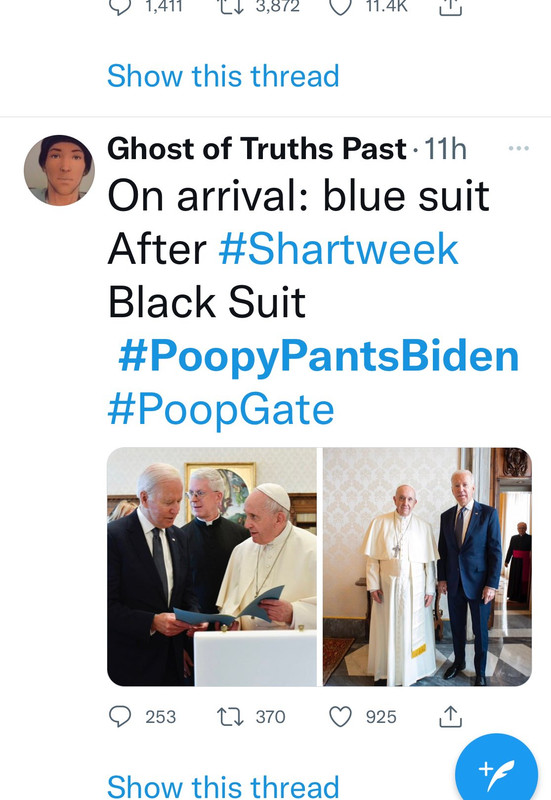
Task: Open the 11h tweet timestamp
Action: 445,148
